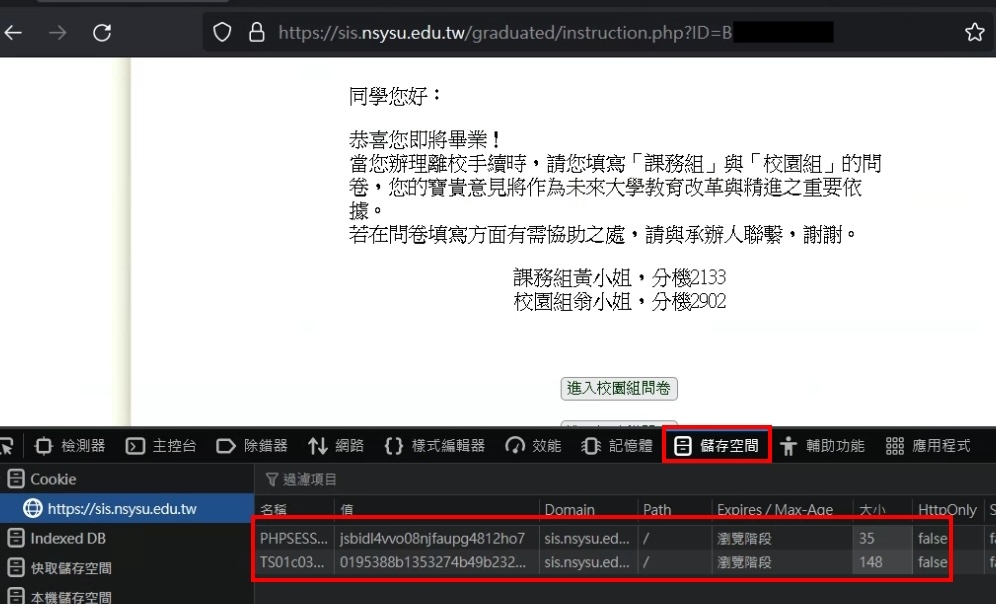The height and width of the screenshot is (604, 996).
Task: Click the value jsbidl4vvo08njfaupg4812ho7
Action: pyautogui.click(x=433, y=539)
